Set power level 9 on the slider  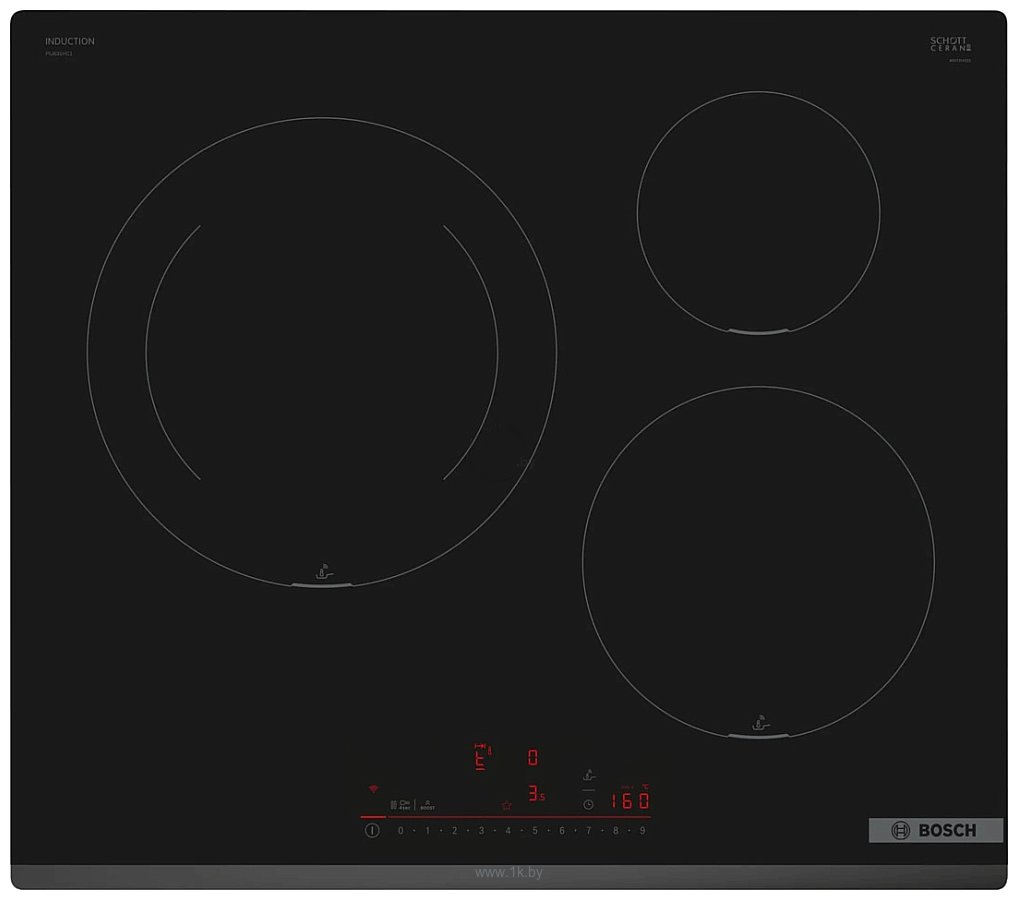coord(642,831)
